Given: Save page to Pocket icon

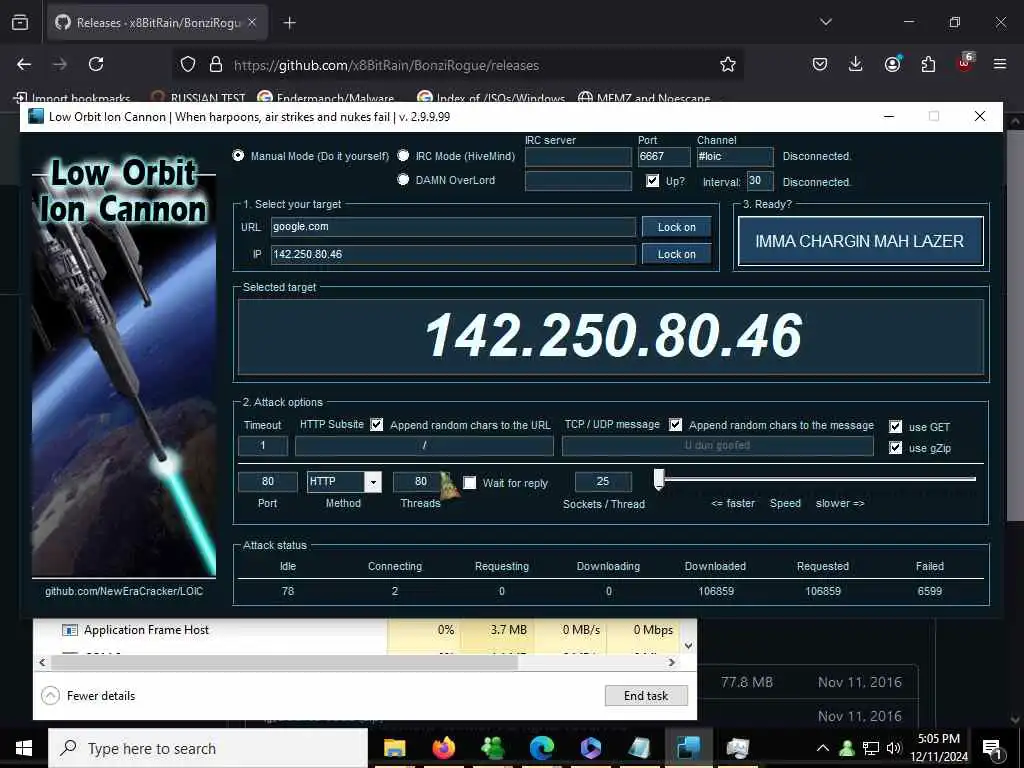Looking at the screenshot, I should coord(820,64).
